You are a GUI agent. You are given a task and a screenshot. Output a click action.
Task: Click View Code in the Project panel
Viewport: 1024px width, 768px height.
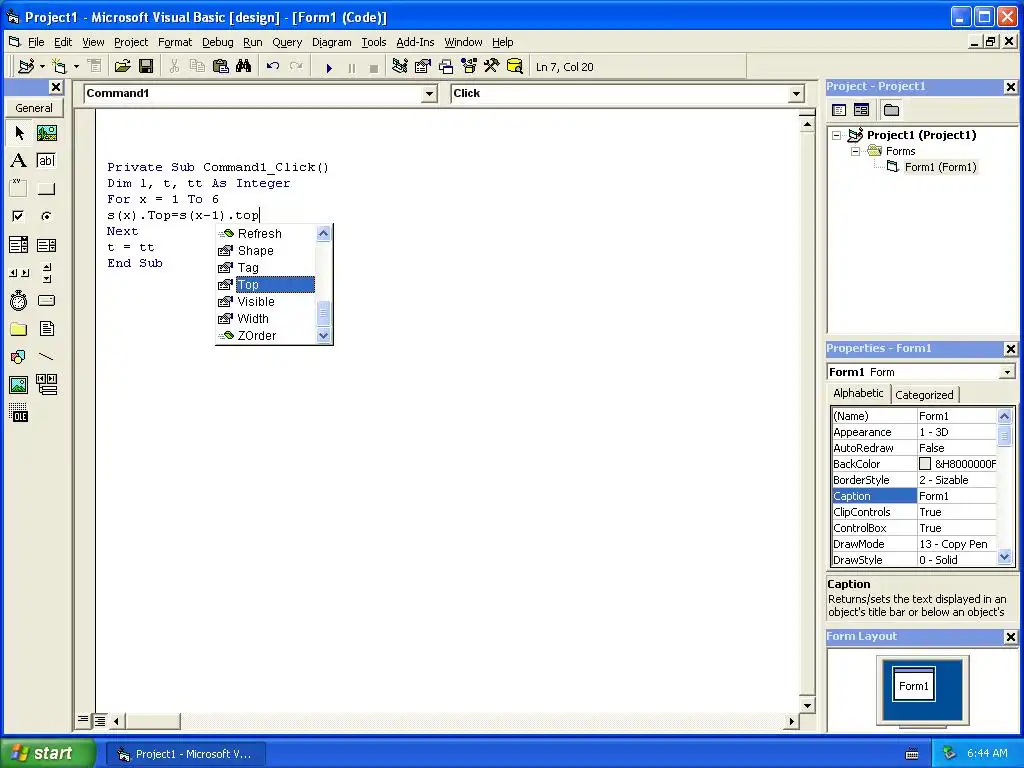click(839, 110)
